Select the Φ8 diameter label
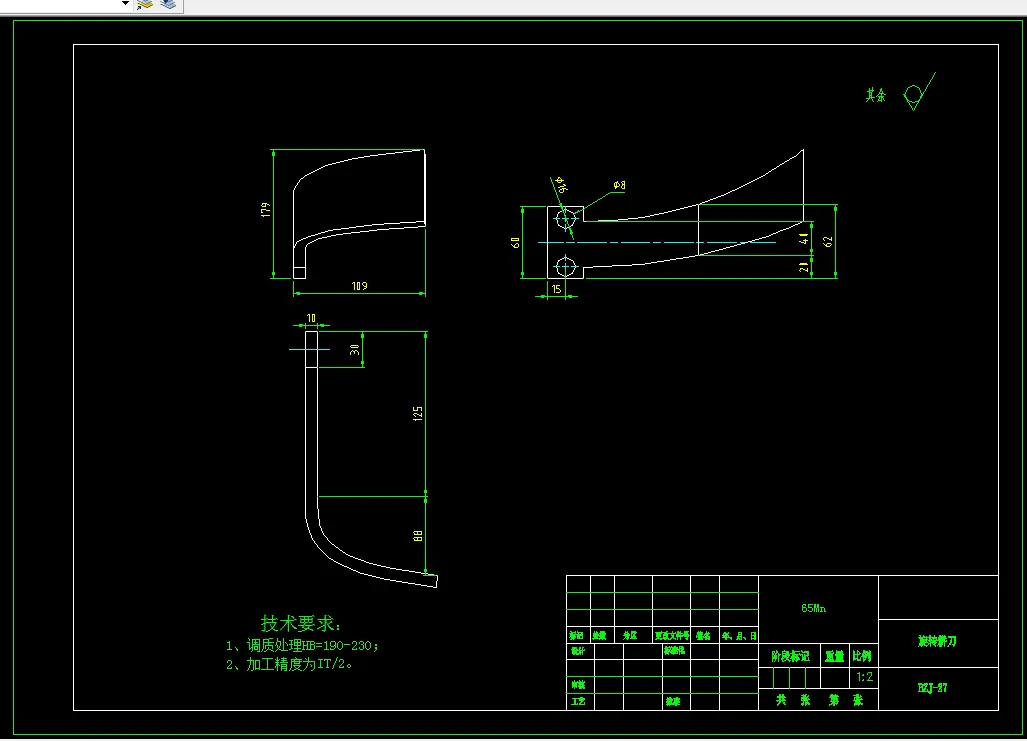The width and height of the screenshot is (1027, 741). (x=619, y=185)
